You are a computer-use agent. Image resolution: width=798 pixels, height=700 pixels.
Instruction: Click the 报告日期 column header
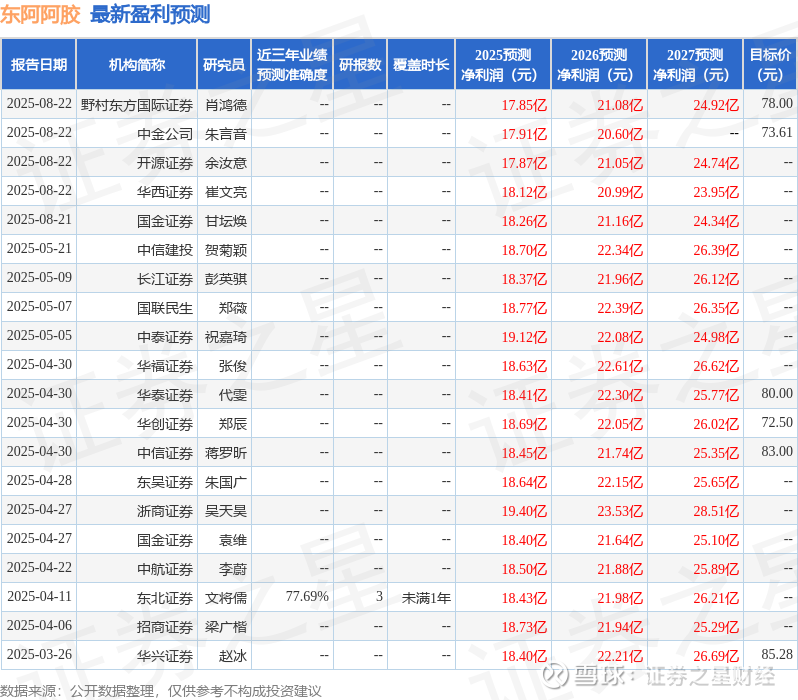click(x=39, y=65)
